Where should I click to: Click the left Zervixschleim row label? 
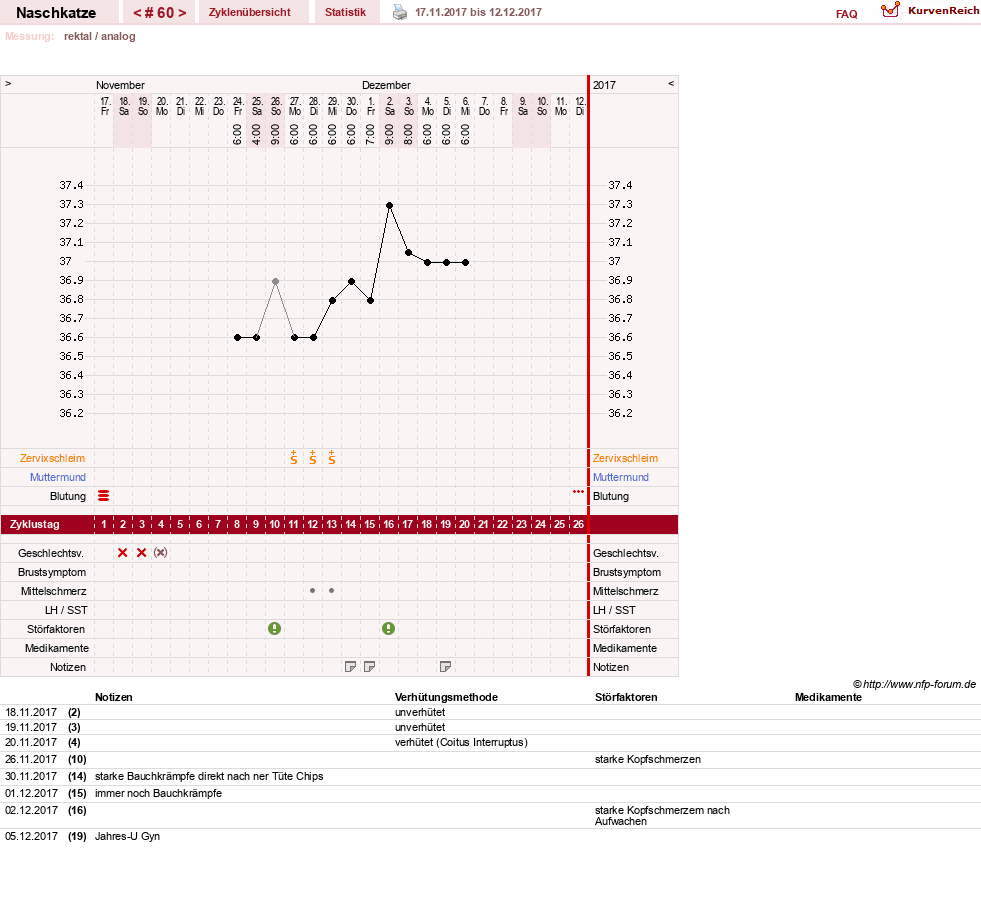[53, 458]
